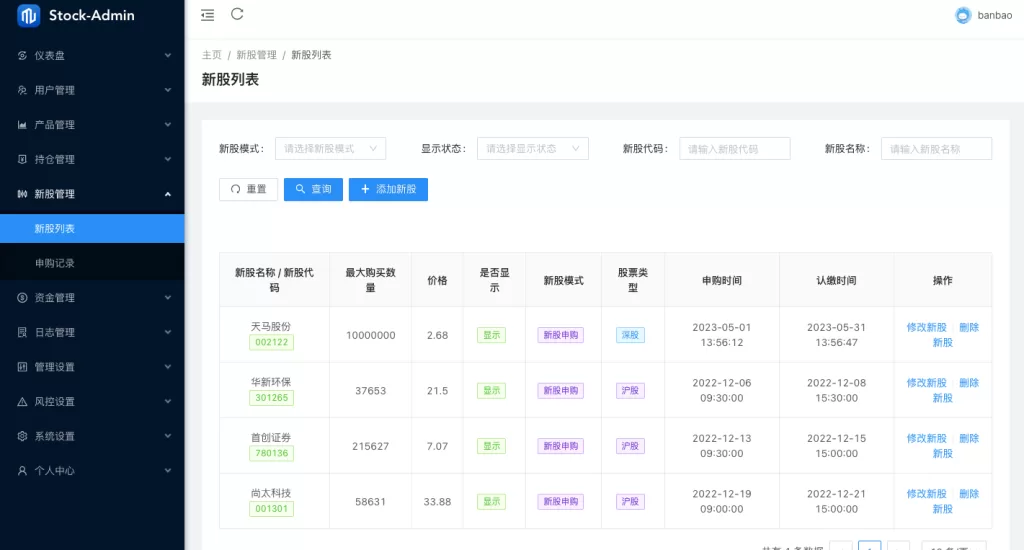Viewport: 1024px width, 550px height.
Task: Expand the 系统设置 menu chevron
Action: (168, 436)
